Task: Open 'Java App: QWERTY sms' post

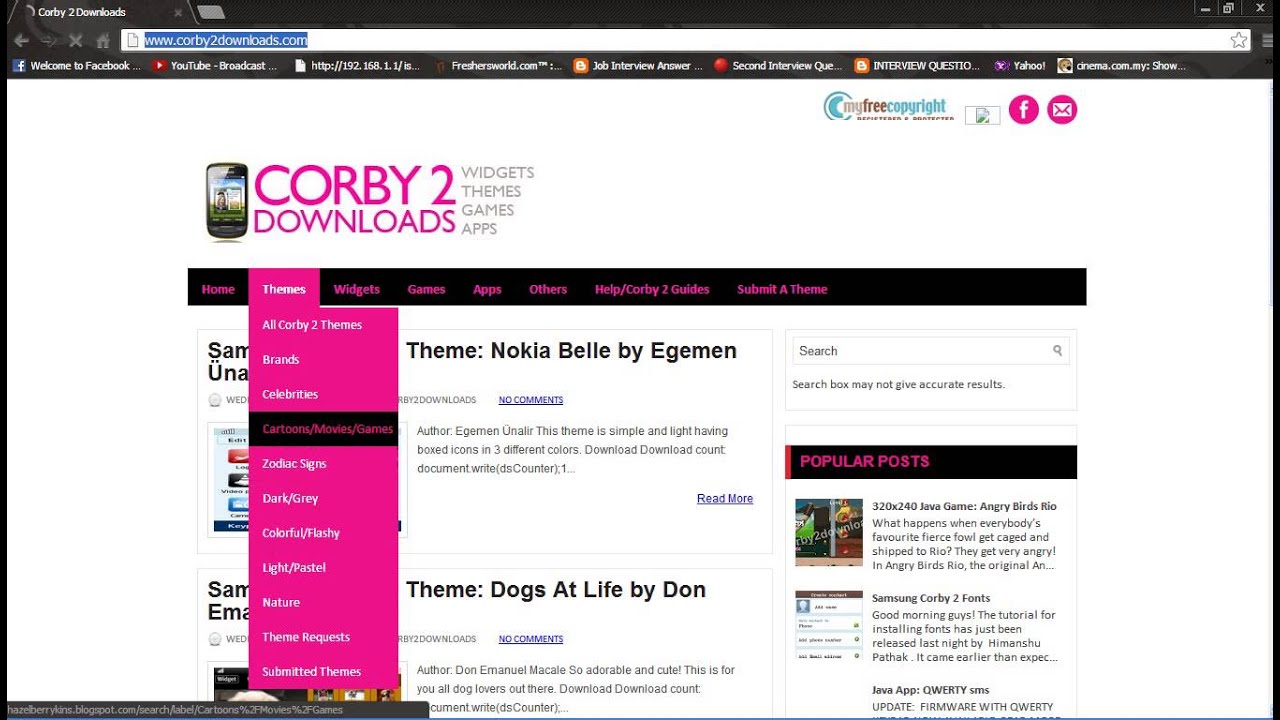Action: pyautogui.click(x=930, y=690)
